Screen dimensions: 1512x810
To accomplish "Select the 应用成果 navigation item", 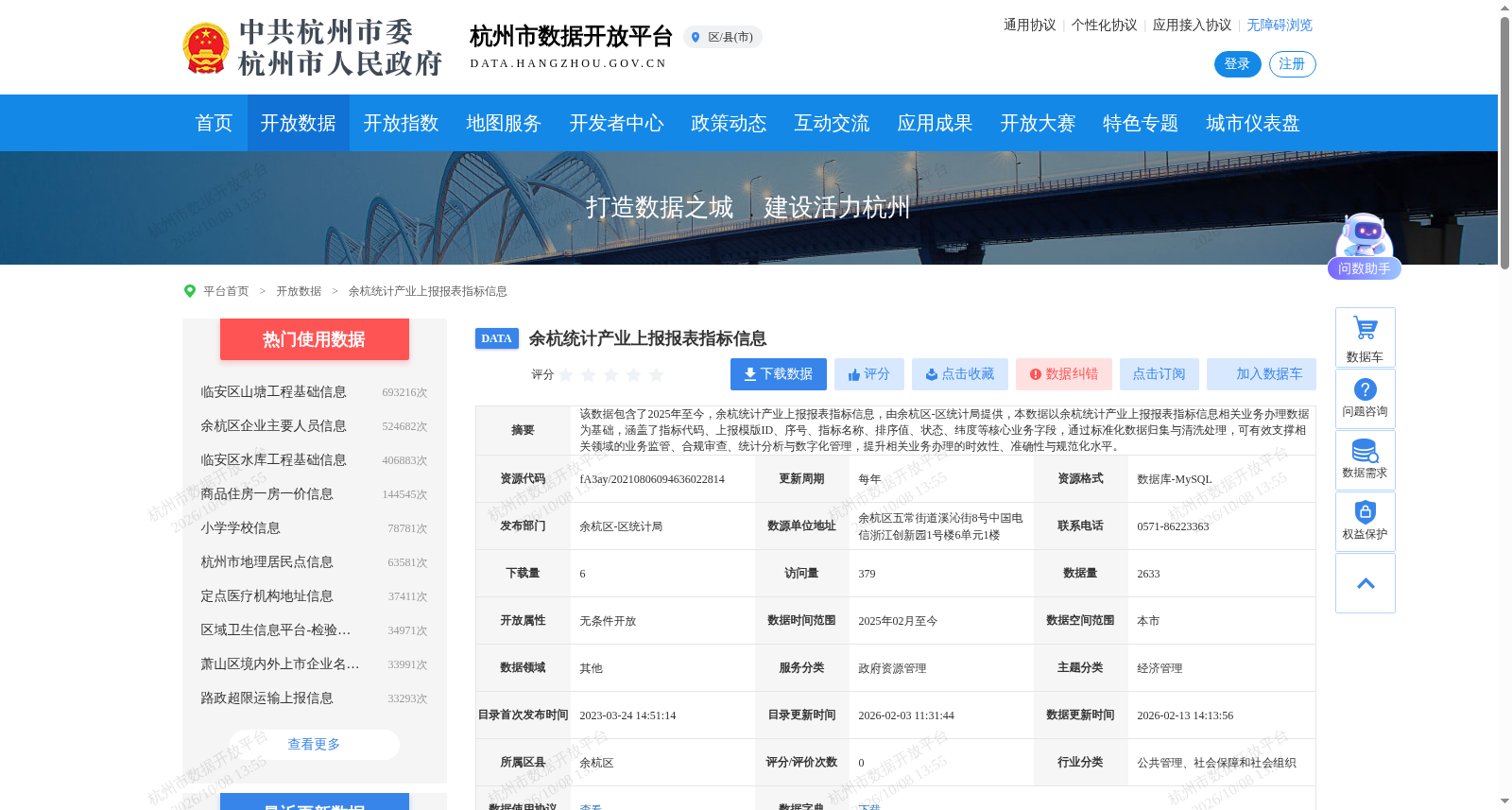I will pos(935,123).
